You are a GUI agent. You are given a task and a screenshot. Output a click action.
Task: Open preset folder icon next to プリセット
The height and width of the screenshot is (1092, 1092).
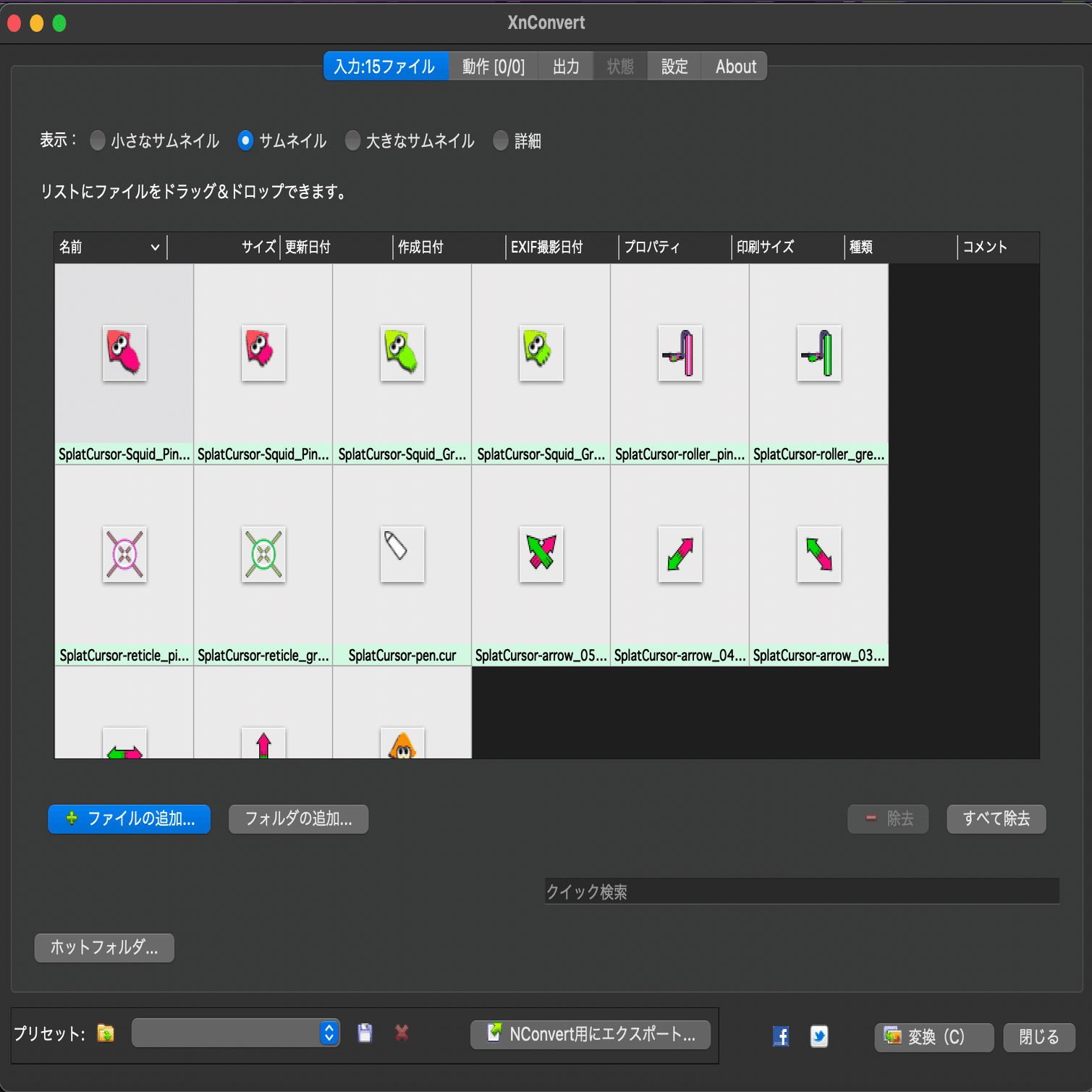(106, 1033)
